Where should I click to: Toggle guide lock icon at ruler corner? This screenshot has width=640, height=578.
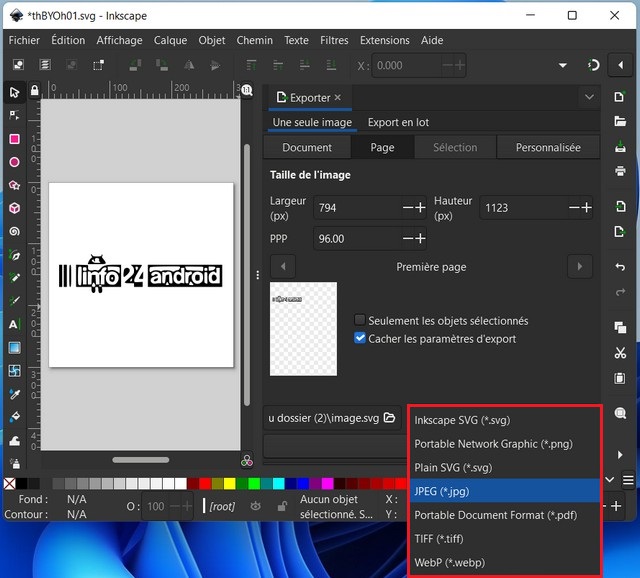pos(35,90)
